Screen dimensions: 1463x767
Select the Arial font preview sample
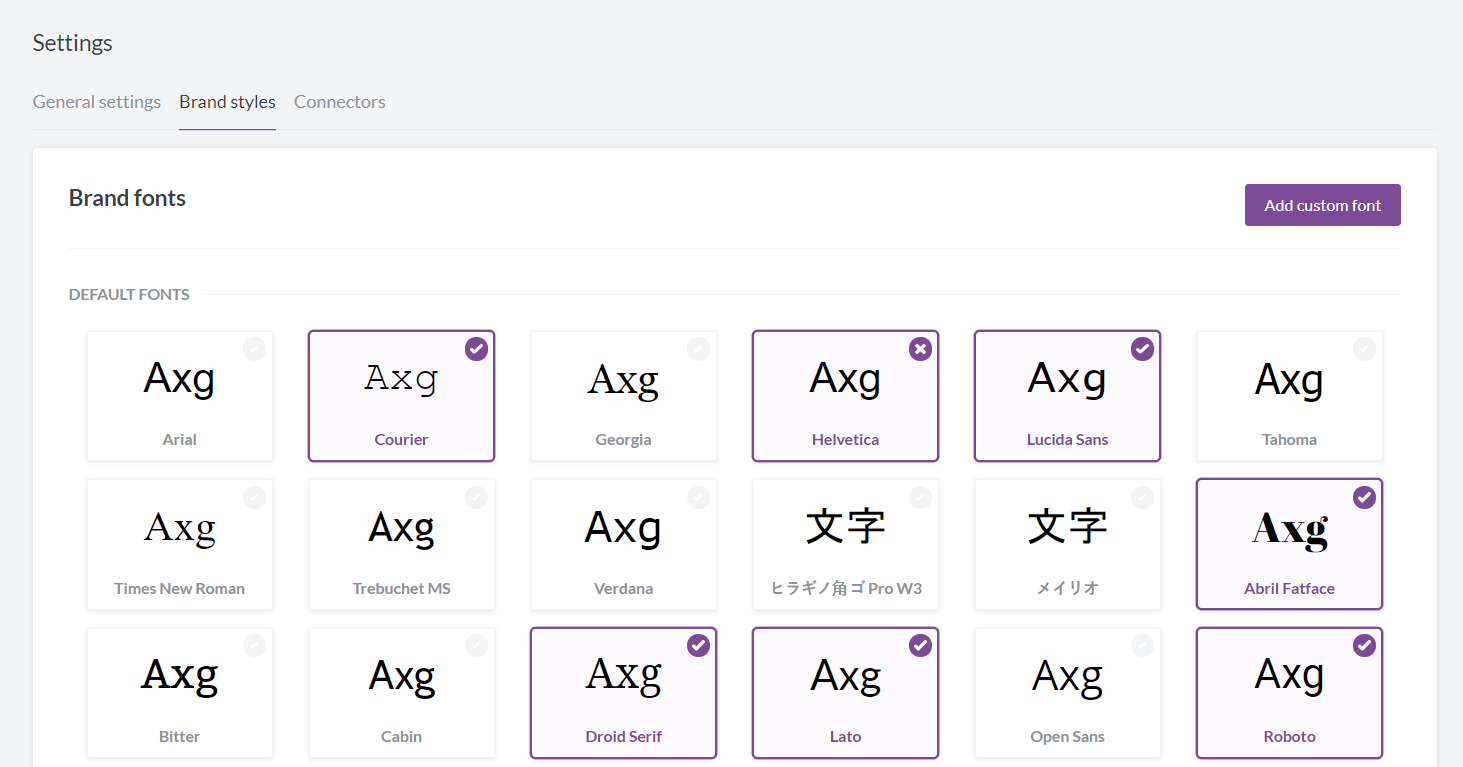(x=180, y=380)
